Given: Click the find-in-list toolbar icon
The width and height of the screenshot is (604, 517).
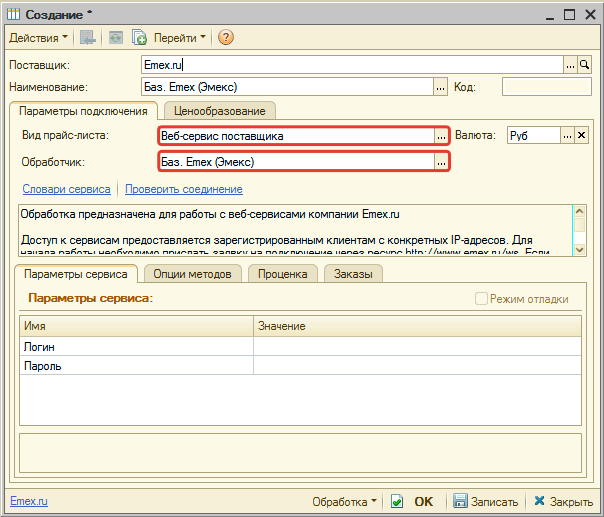Looking at the screenshot, I should tap(87, 38).
